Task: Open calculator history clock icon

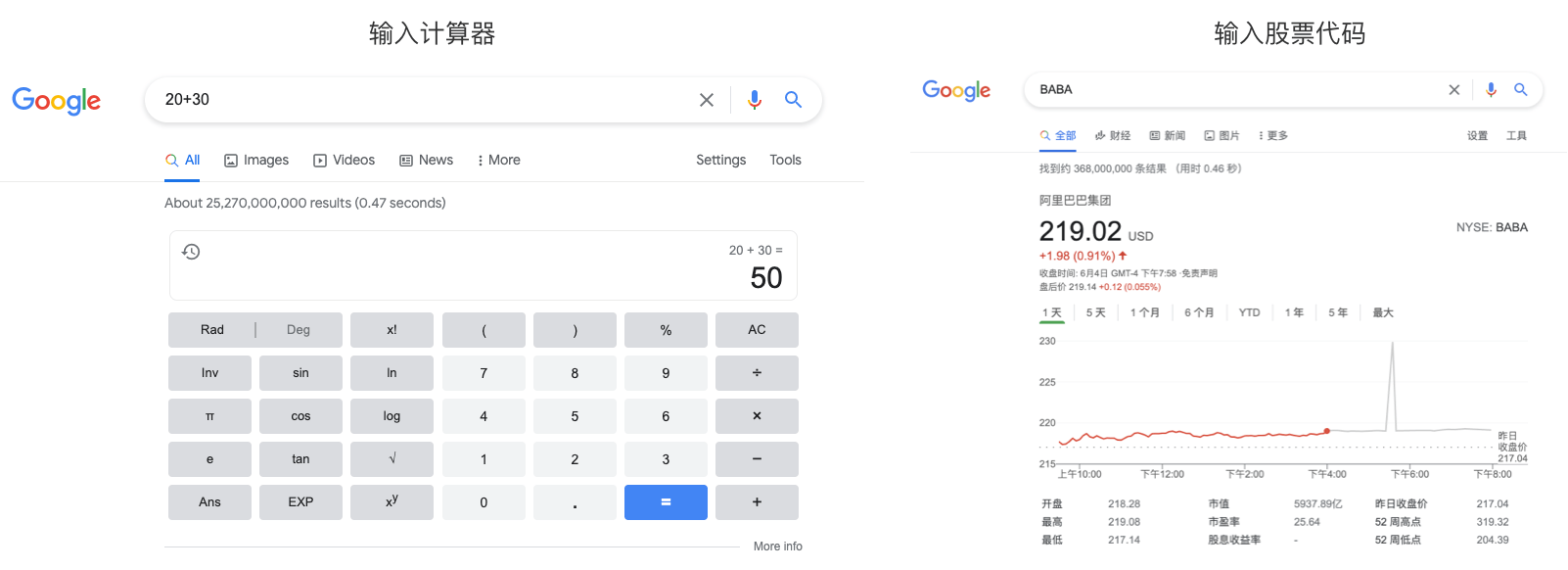Action: pos(191,252)
